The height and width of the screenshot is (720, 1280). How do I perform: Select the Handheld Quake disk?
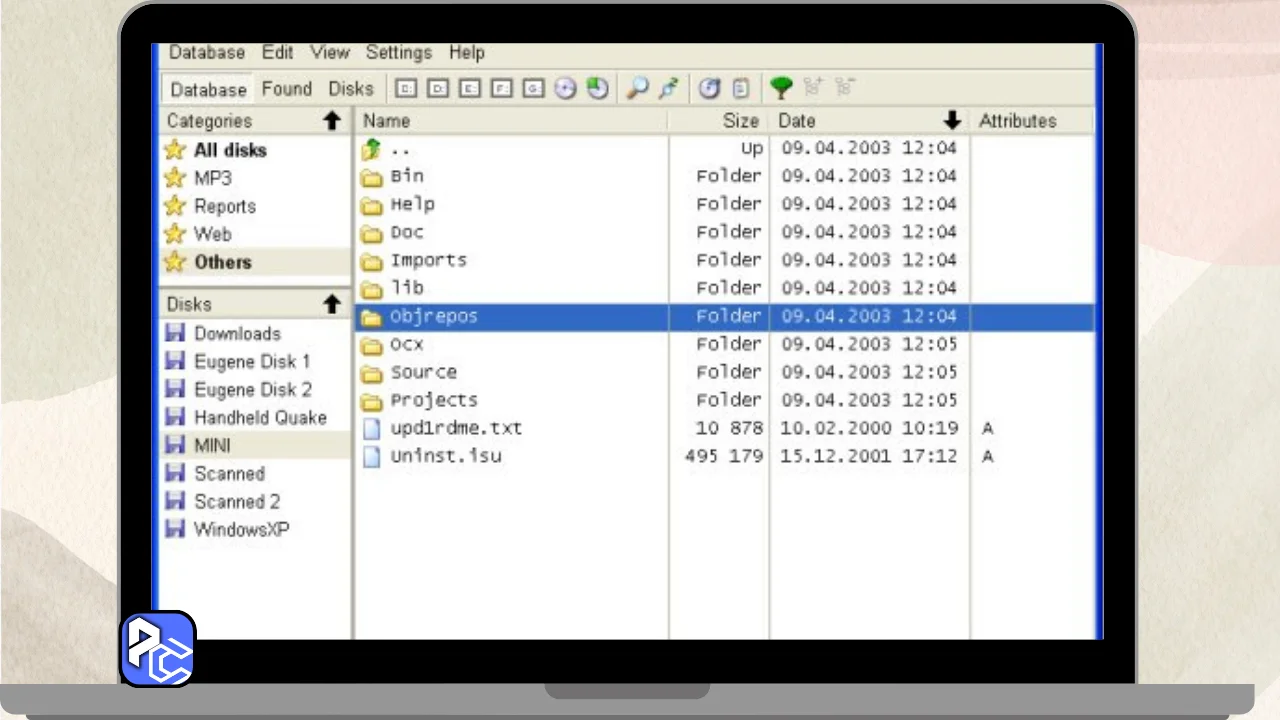tap(260, 418)
